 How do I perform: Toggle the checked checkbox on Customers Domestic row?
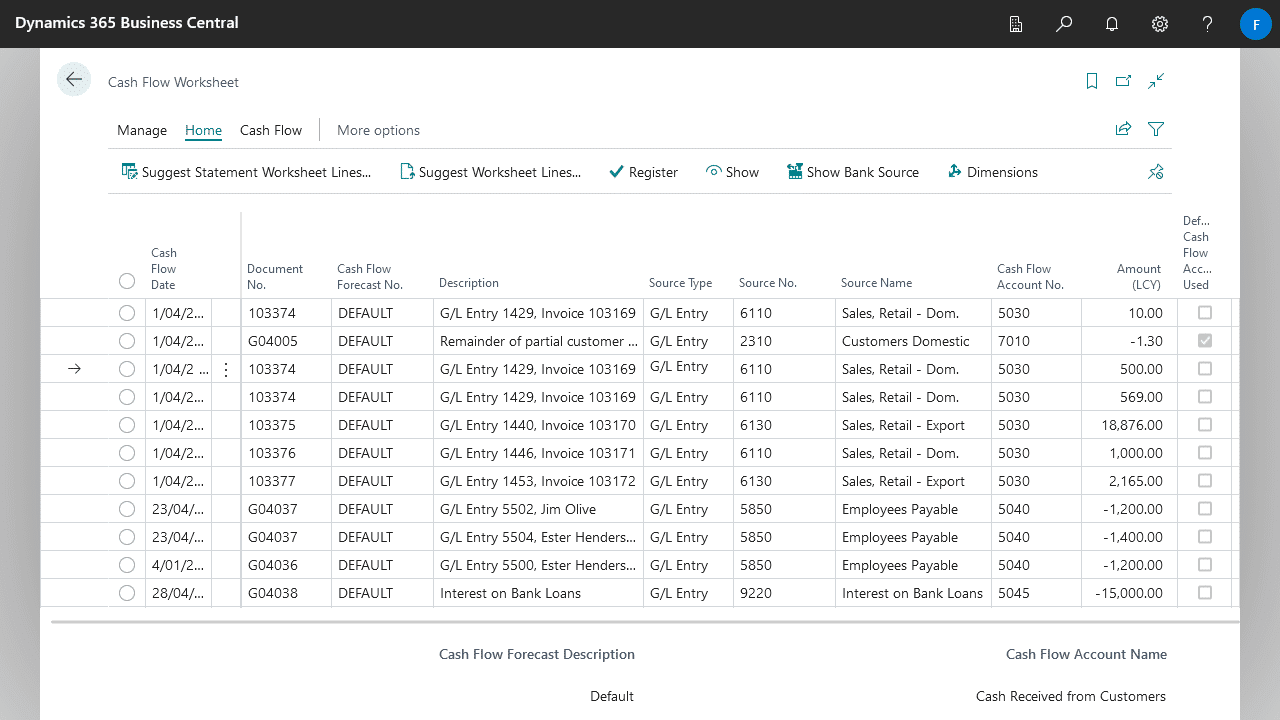point(1204,341)
